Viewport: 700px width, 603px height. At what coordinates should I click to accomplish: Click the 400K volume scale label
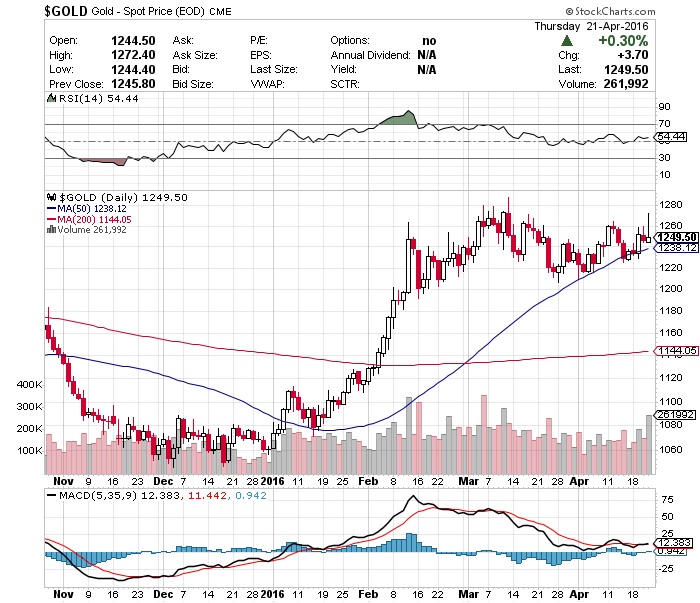point(29,384)
